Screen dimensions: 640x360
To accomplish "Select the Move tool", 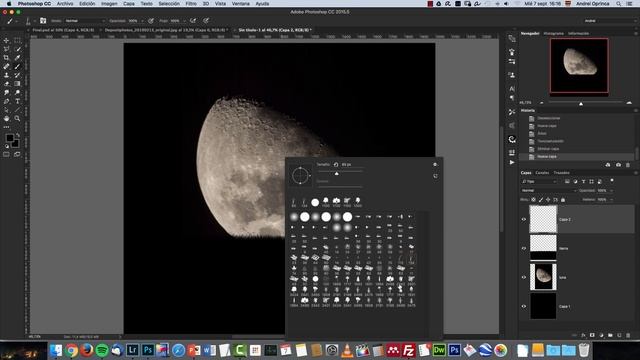I will point(7,40).
